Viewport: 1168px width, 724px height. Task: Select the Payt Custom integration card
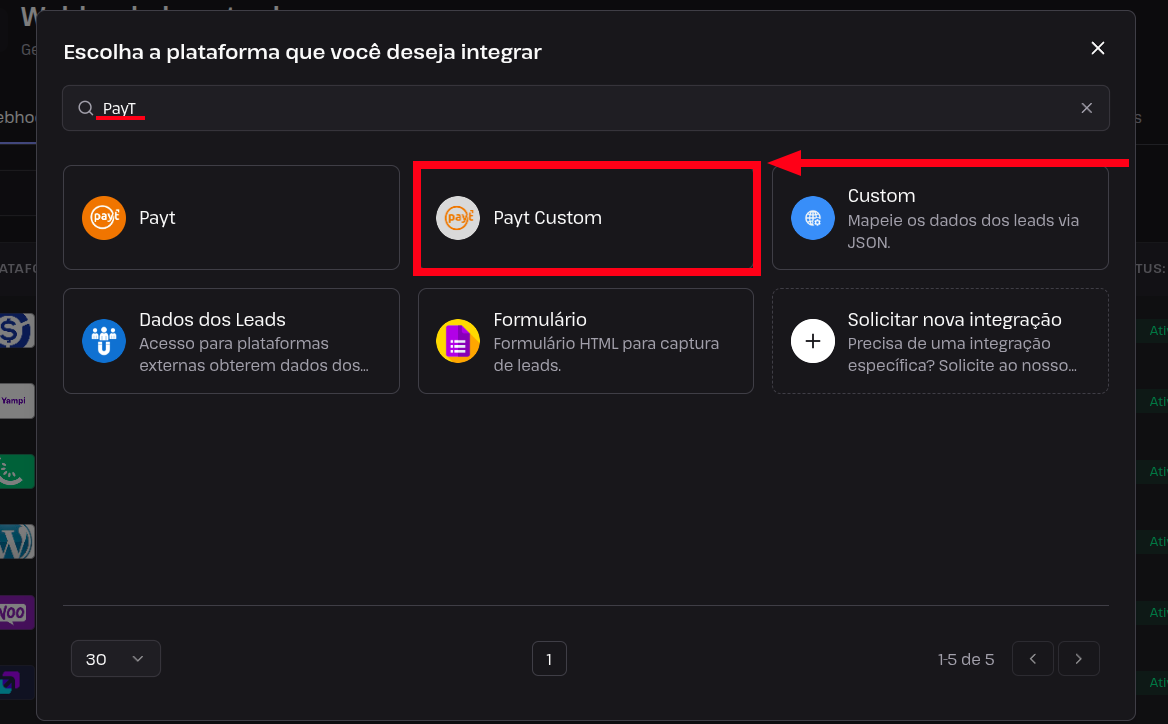[x=586, y=217]
